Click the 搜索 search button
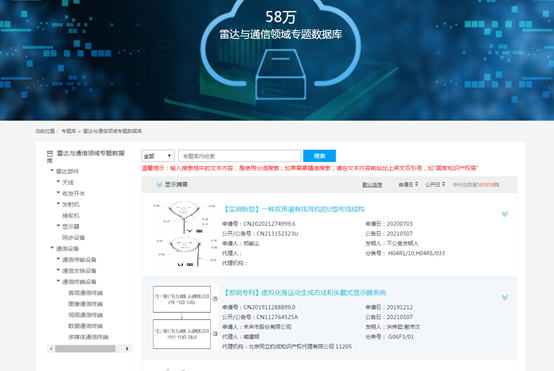The image size is (554, 371). point(319,156)
